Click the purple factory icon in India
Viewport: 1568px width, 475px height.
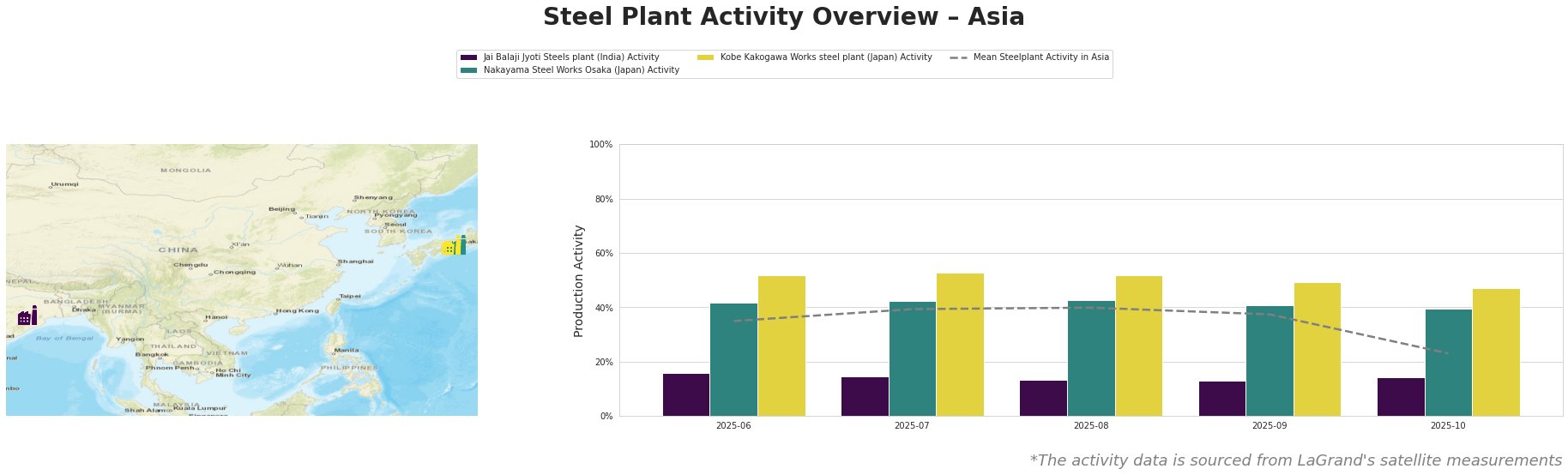coord(27,316)
